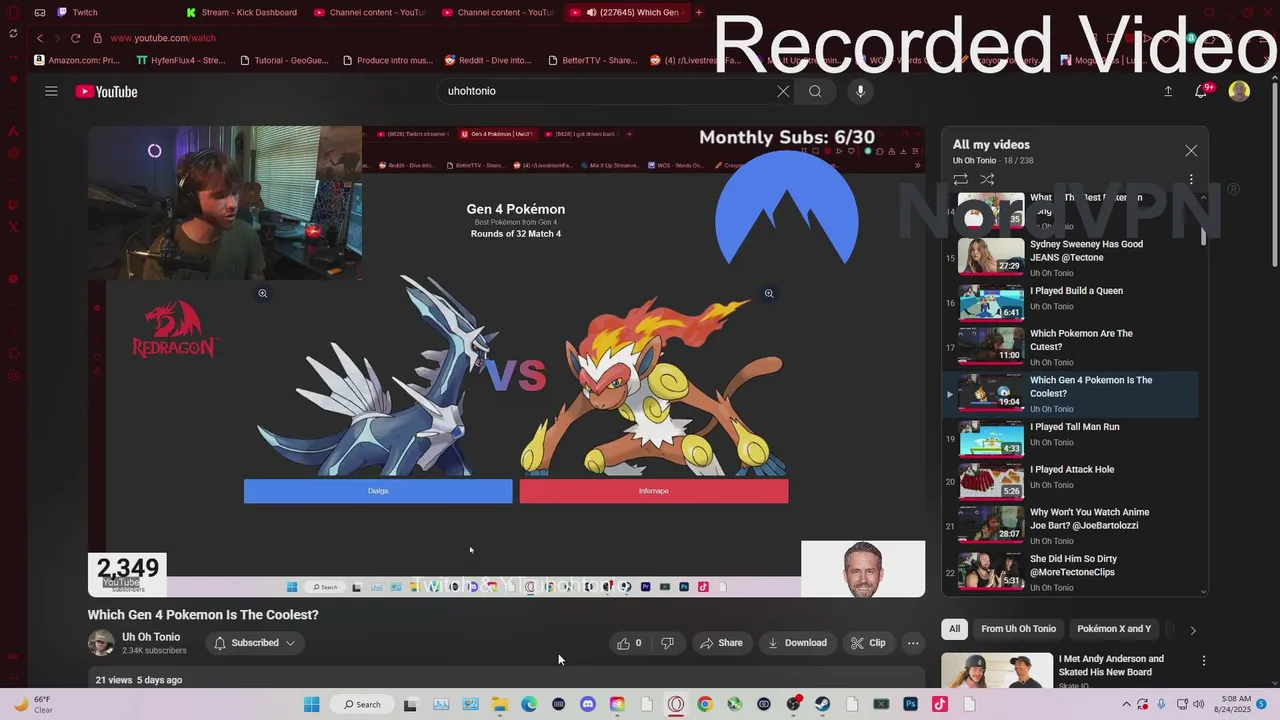The width and height of the screenshot is (1280, 720).
Task: Switch to the Twitch browser tab
Action: pos(85,12)
